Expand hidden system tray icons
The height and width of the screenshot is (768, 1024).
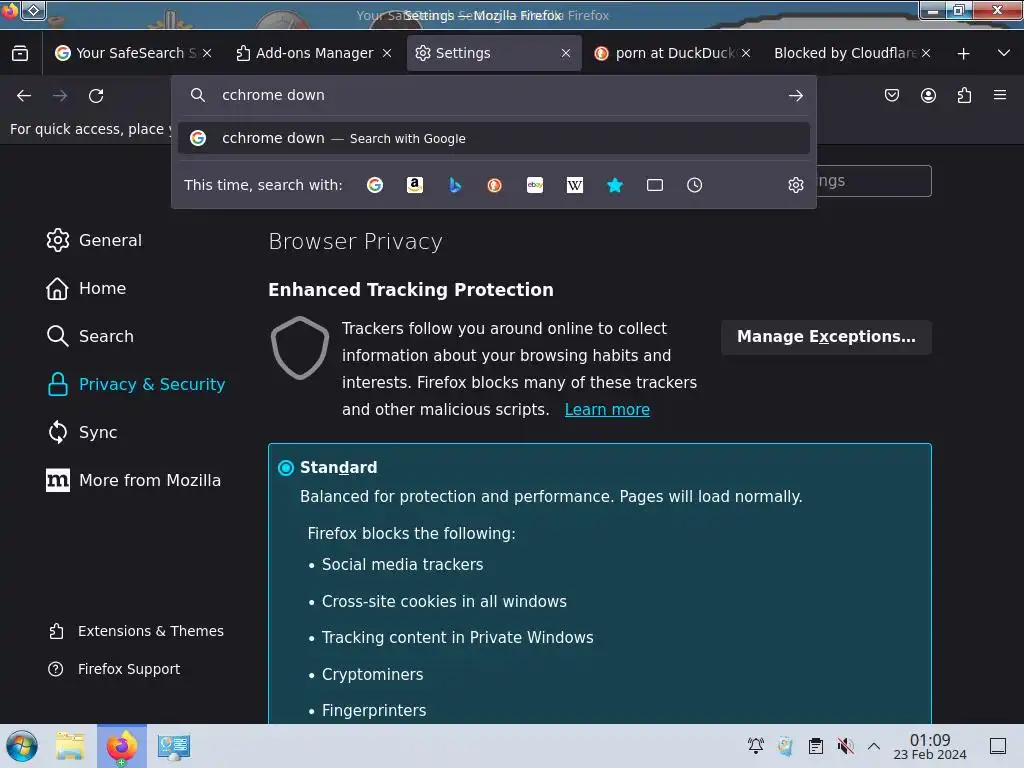(x=874, y=746)
